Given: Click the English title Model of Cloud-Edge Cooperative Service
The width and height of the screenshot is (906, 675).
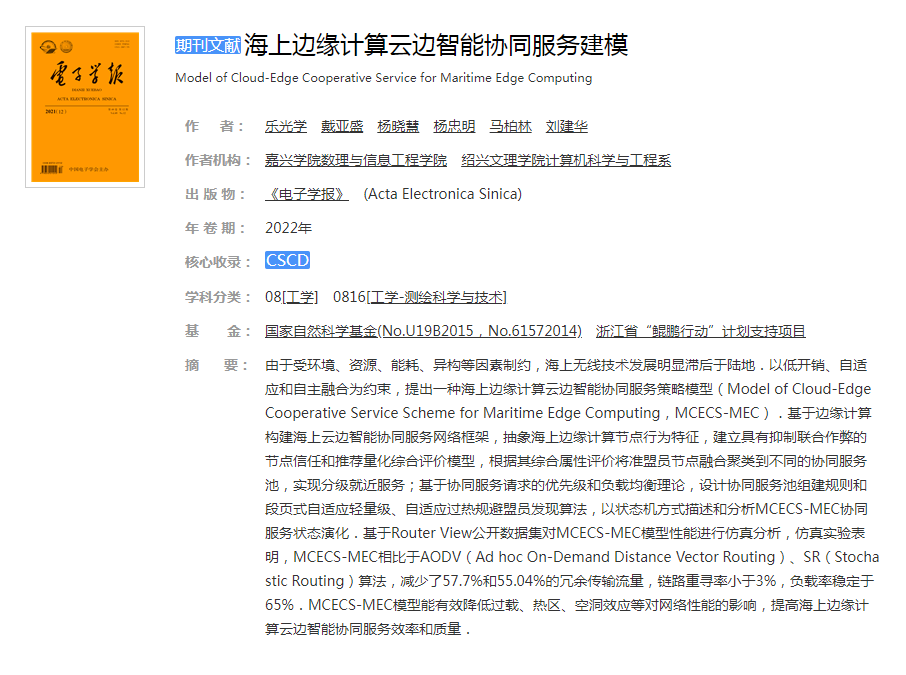Looking at the screenshot, I should click(383, 78).
